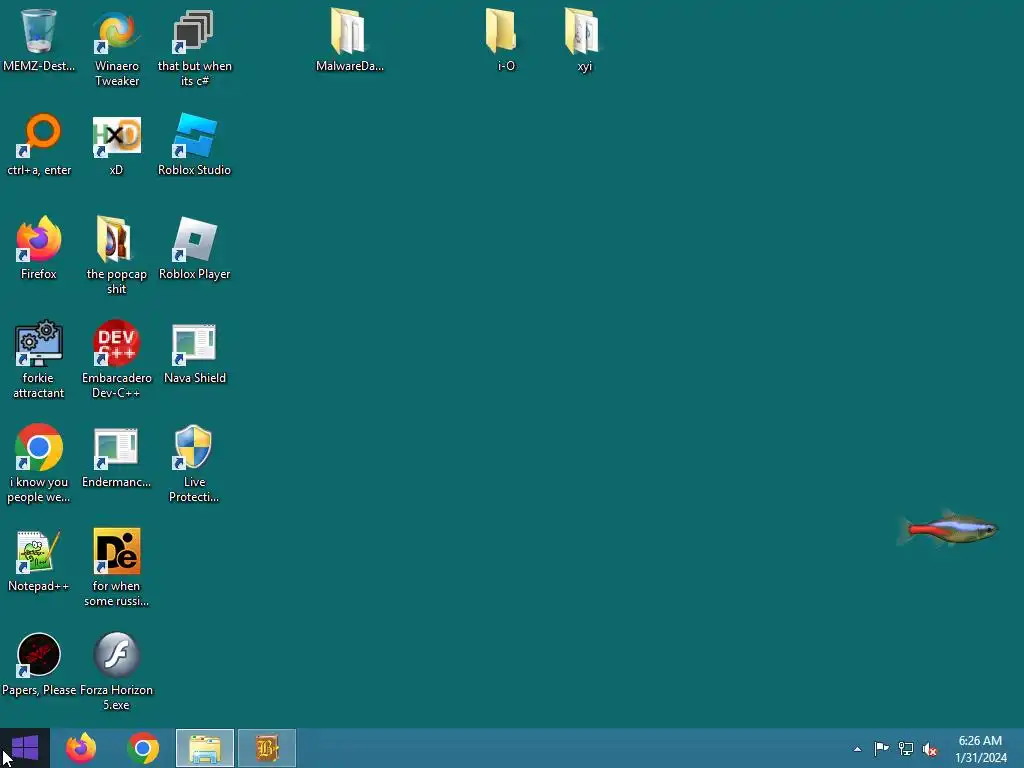Open the network tray icon
This screenshot has width=1024, height=768.
coord(906,748)
